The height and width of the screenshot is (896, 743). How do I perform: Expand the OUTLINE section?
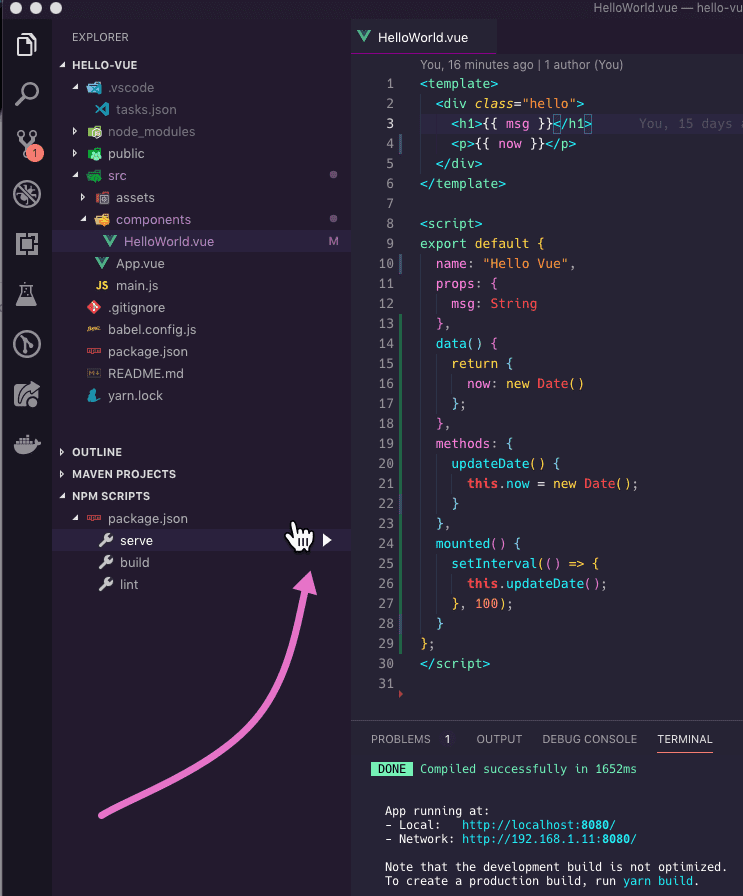click(97, 452)
